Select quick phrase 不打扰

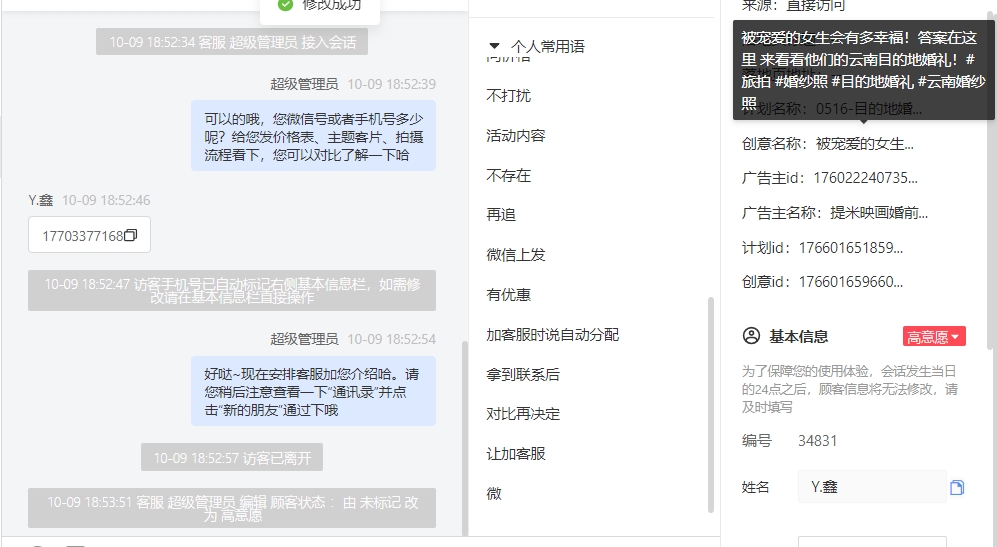click(x=508, y=95)
